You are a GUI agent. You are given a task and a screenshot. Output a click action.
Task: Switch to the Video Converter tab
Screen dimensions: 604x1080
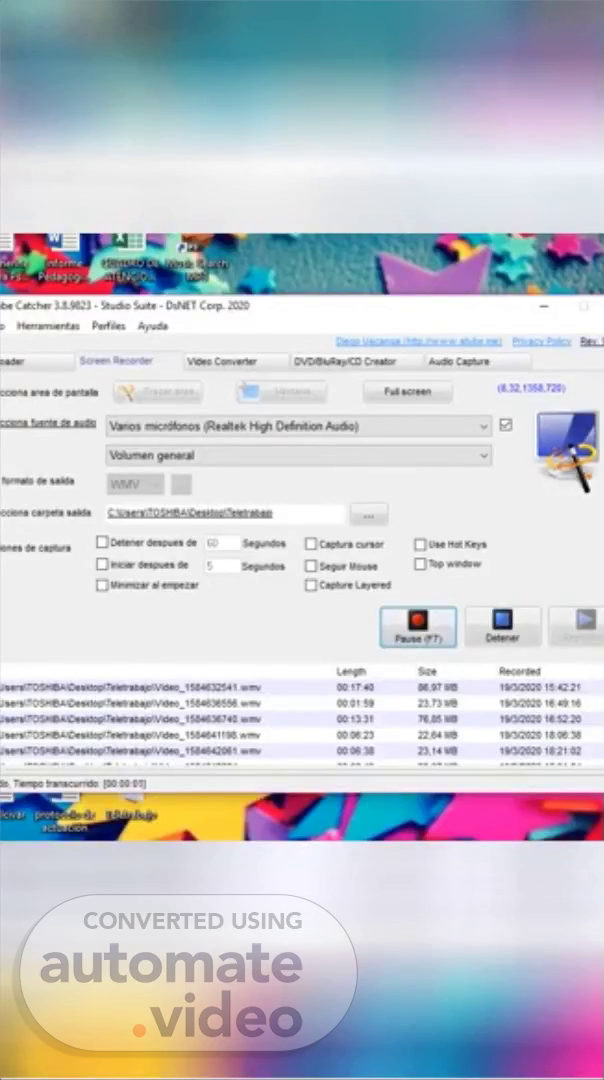point(222,361)
